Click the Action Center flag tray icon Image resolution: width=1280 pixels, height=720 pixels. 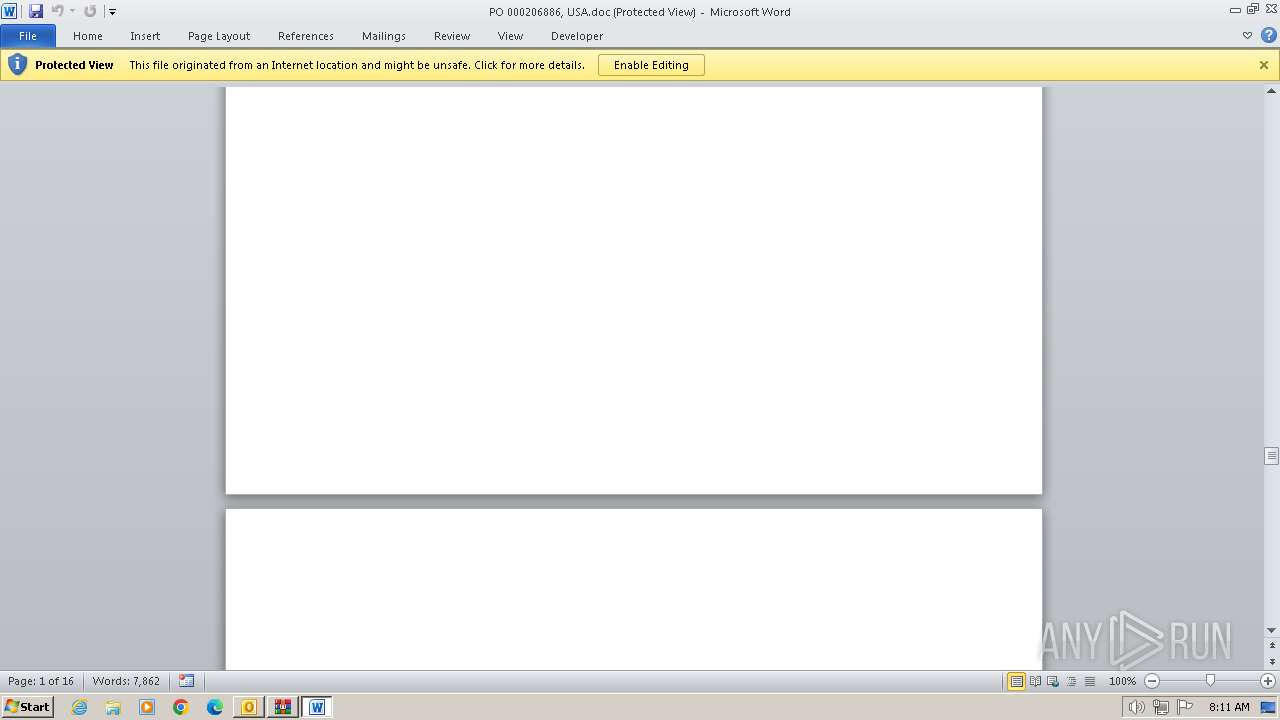(1185, 707)
